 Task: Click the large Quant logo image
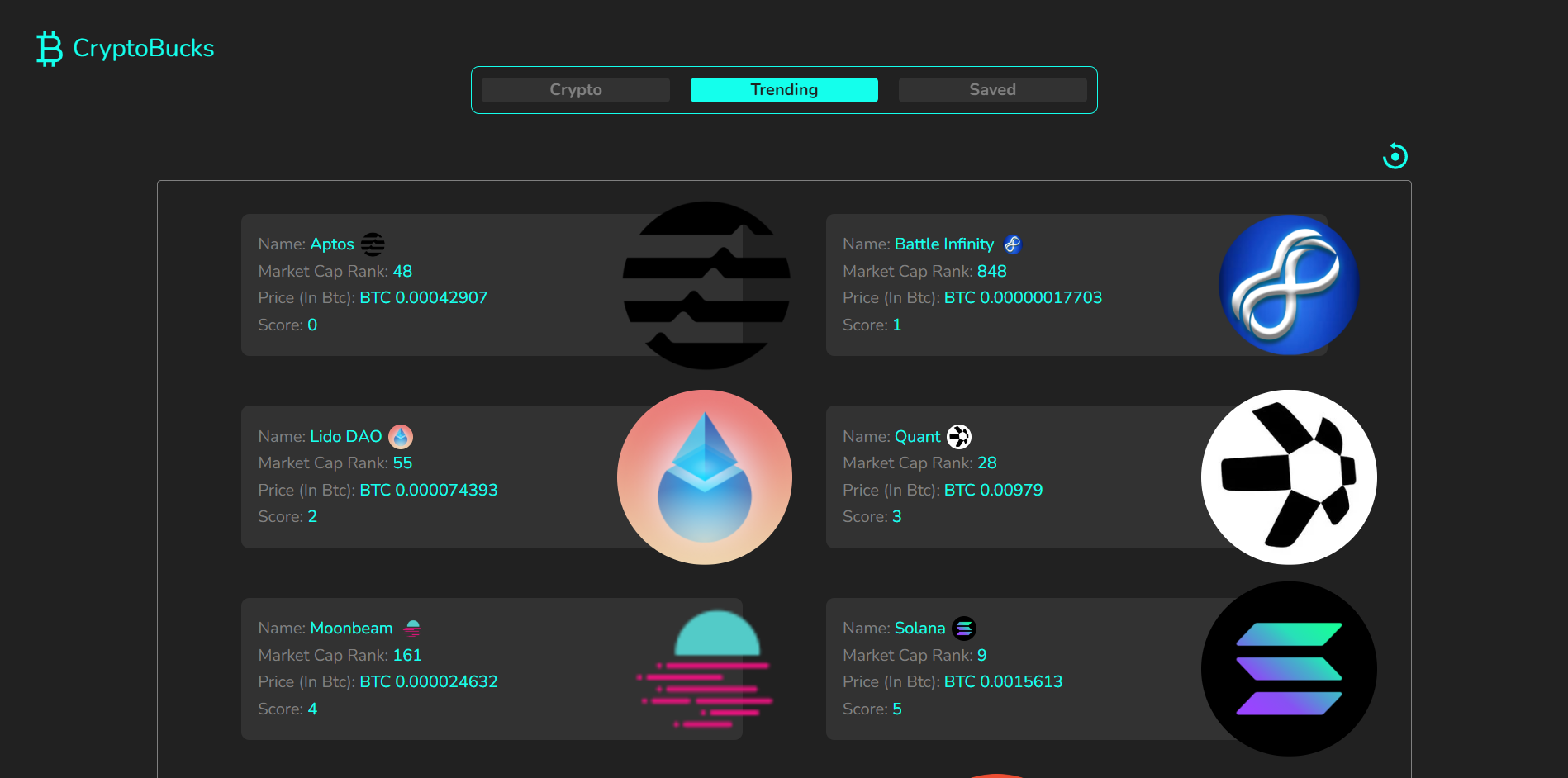(x=1289, y=477)
